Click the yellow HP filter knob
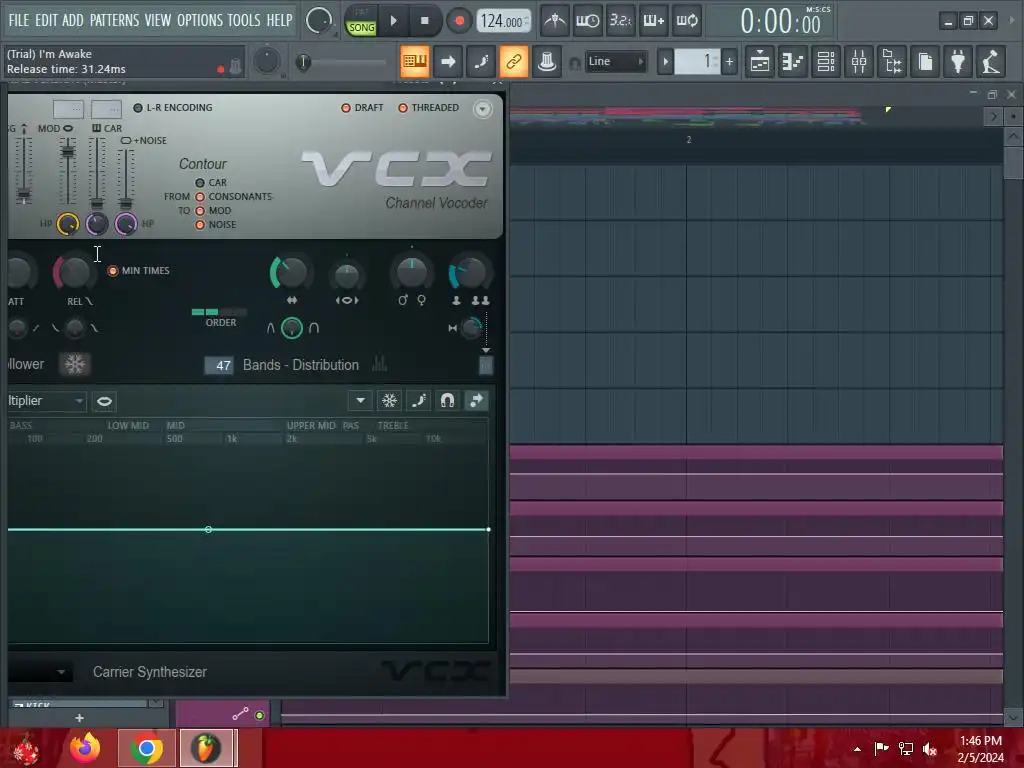 pyautogui.click(x=68, y=224)
